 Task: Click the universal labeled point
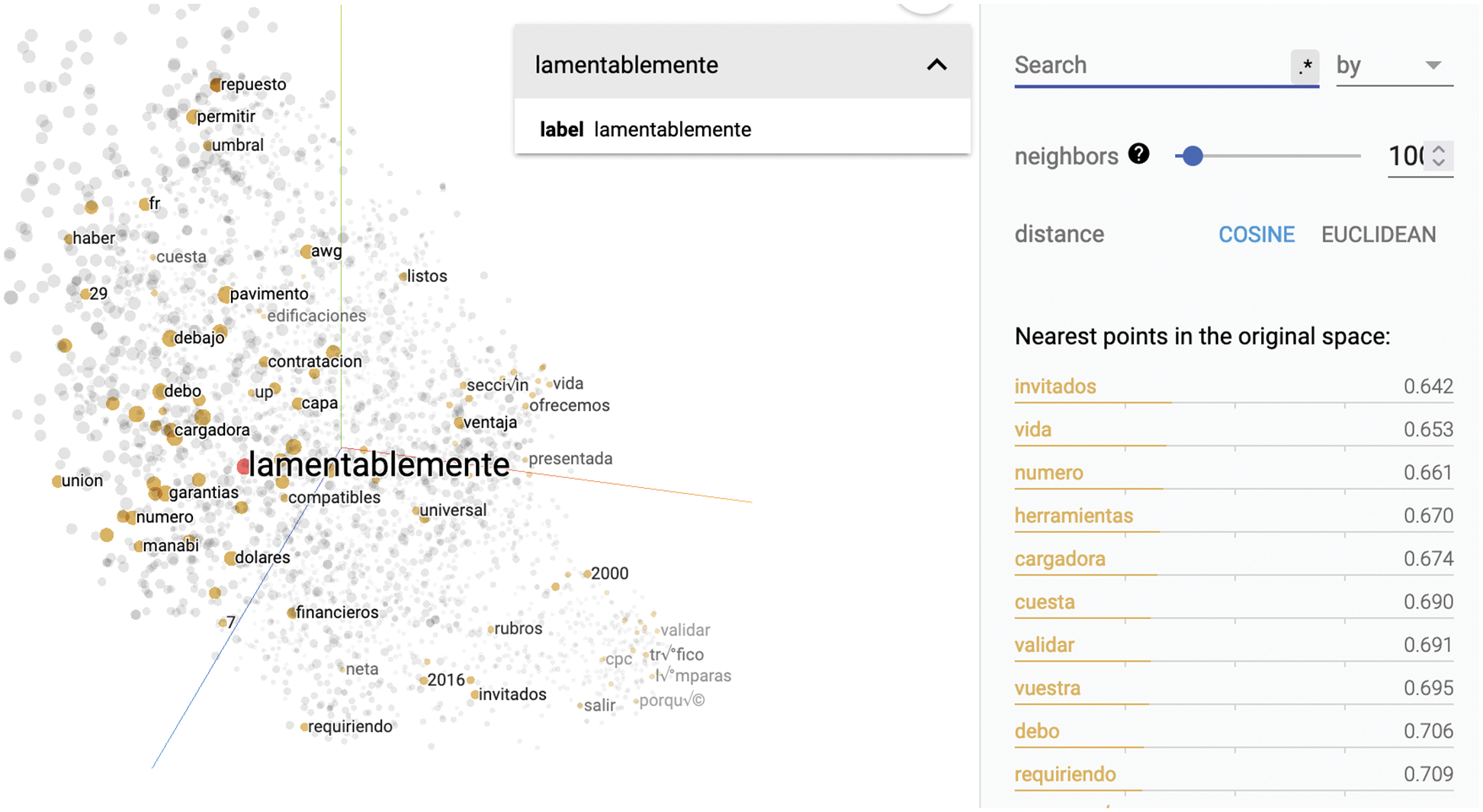point(416,510)
